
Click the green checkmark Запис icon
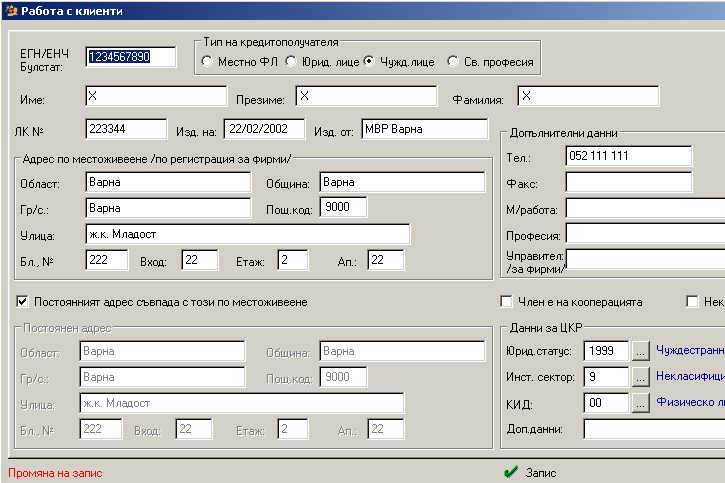coord(510,472)
